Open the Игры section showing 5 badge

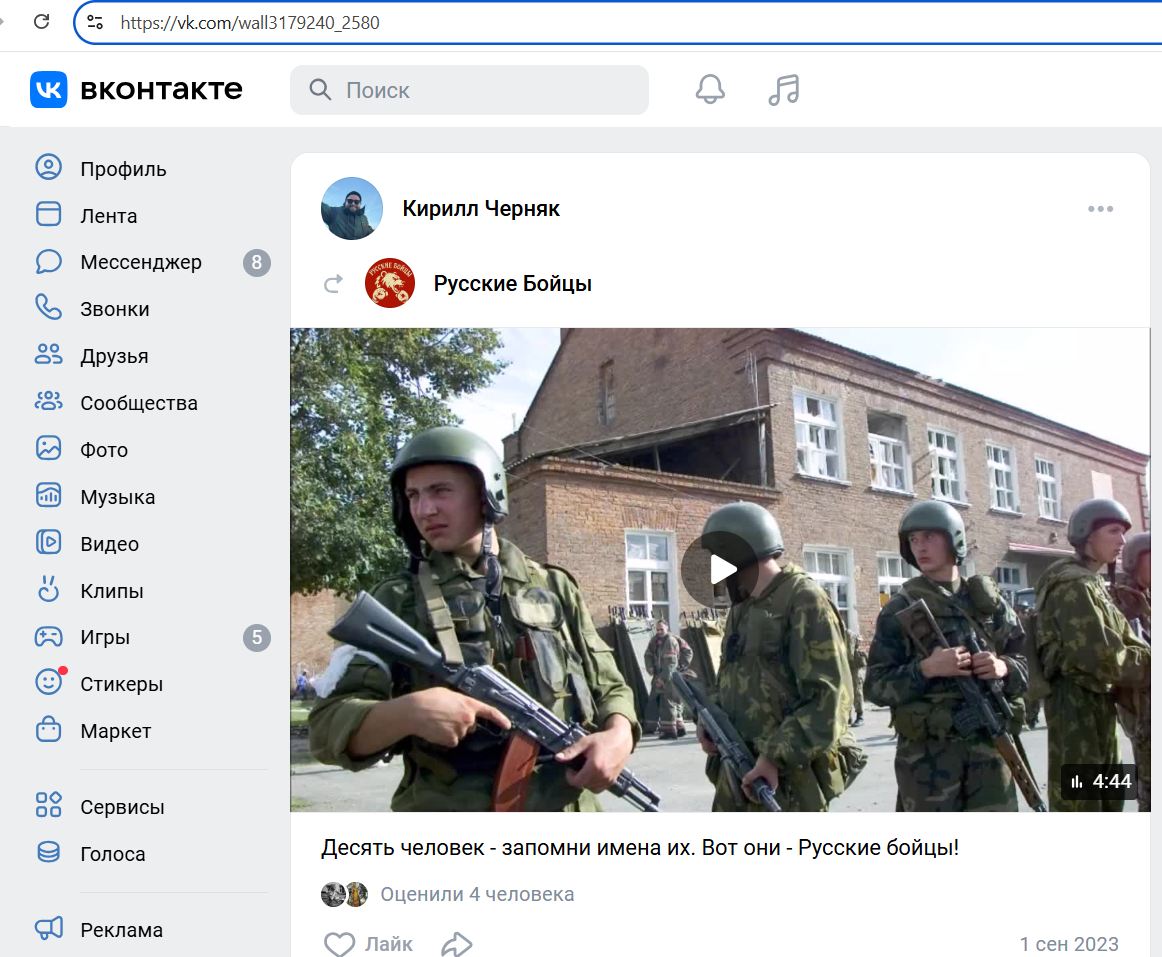104,637
